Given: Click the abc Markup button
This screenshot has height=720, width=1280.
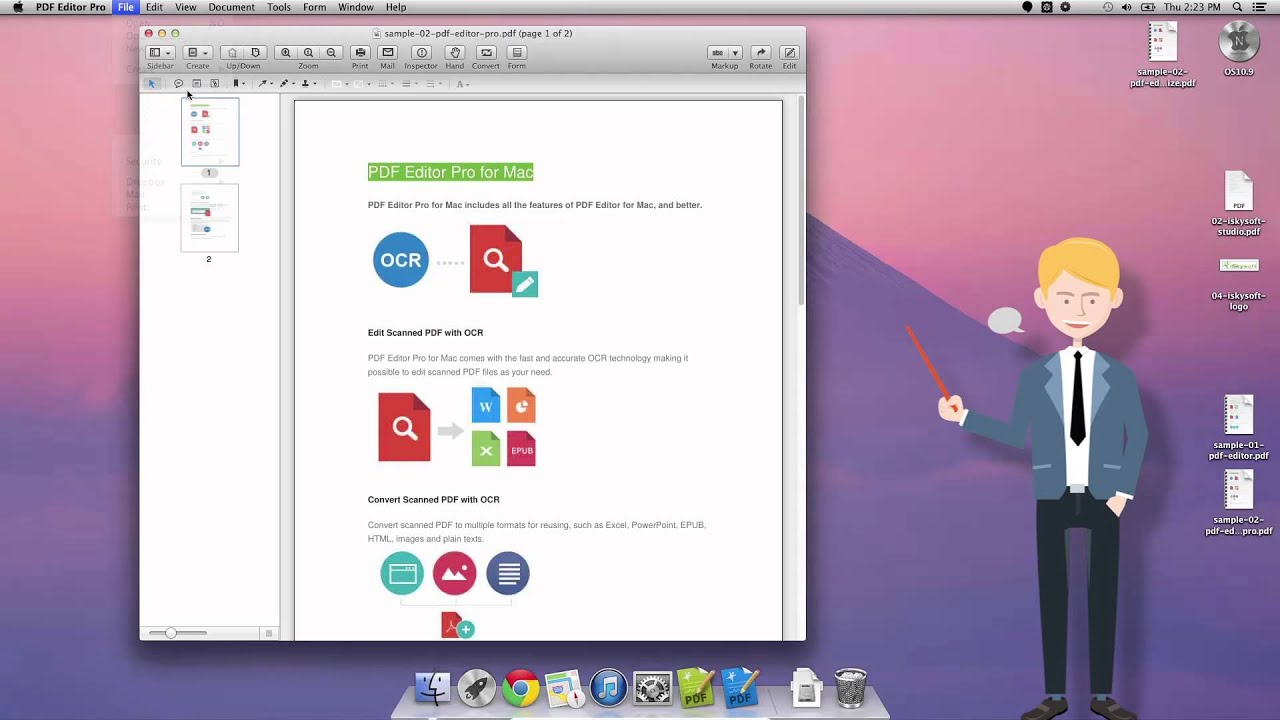Looking at the screenshot, I should (x=718, y=53).
